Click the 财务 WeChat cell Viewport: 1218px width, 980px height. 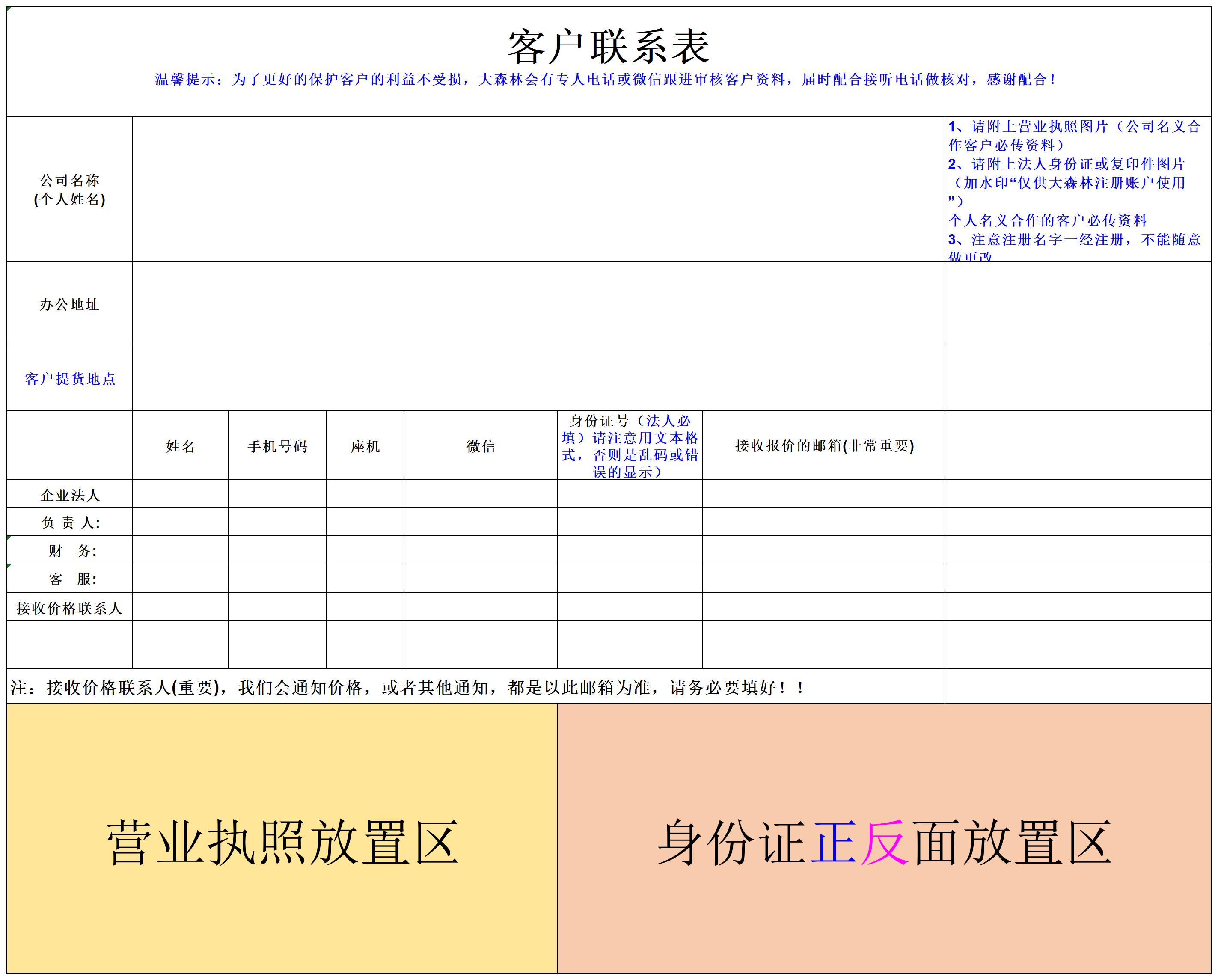(x=481, y=550)
